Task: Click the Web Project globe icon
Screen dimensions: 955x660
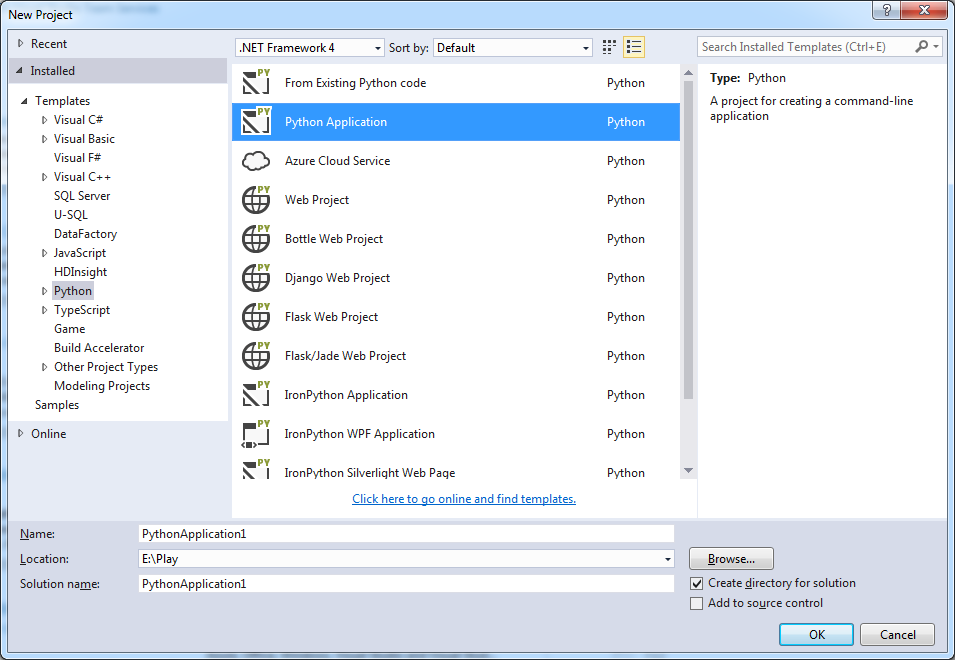Action: pos(256,200)
